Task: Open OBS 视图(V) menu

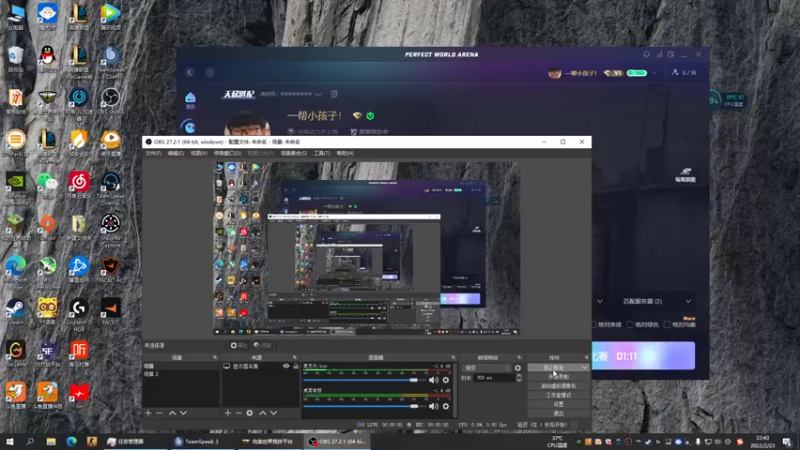Action: click(198, 153)
